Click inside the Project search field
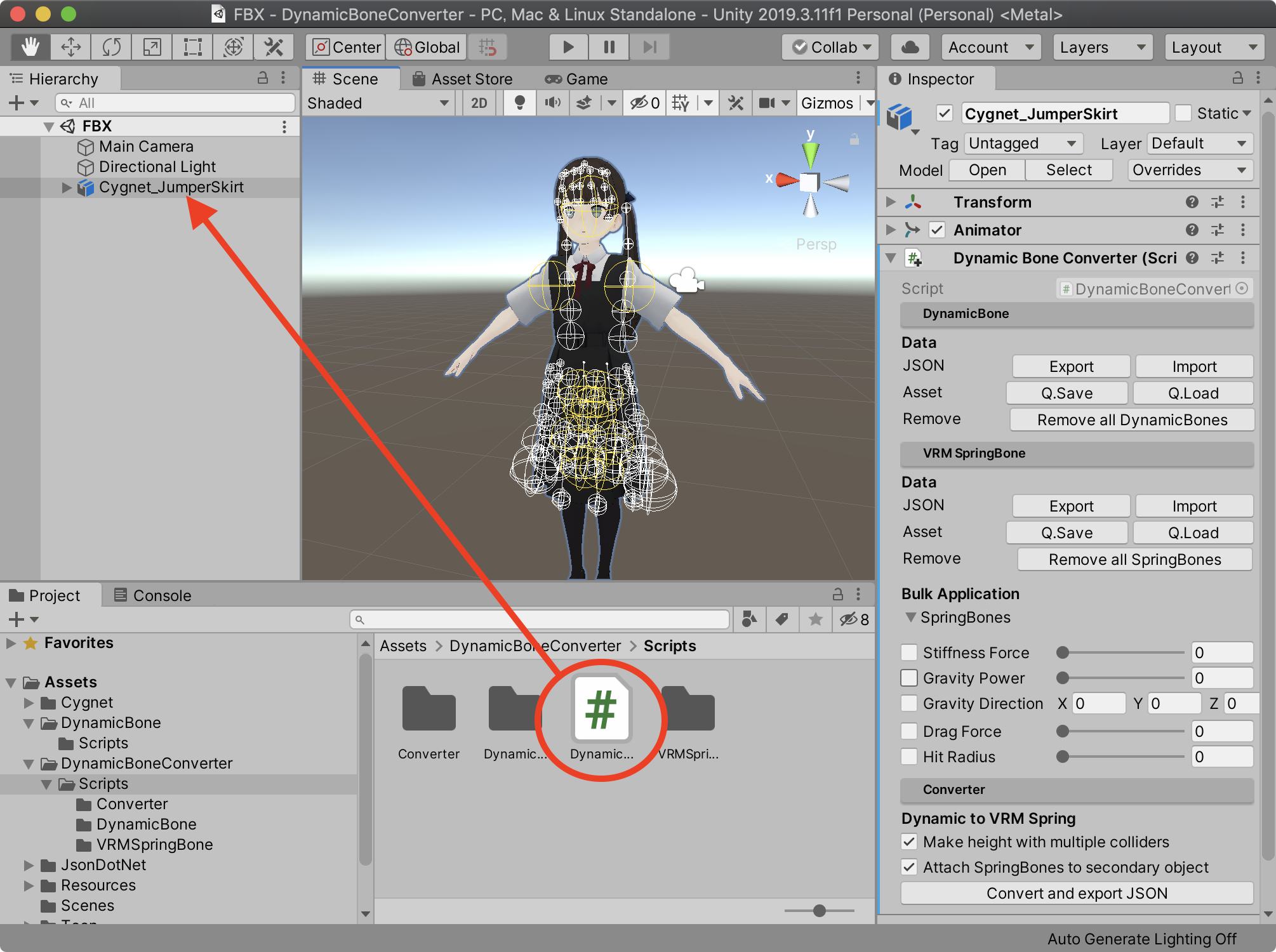 (540, 619)
